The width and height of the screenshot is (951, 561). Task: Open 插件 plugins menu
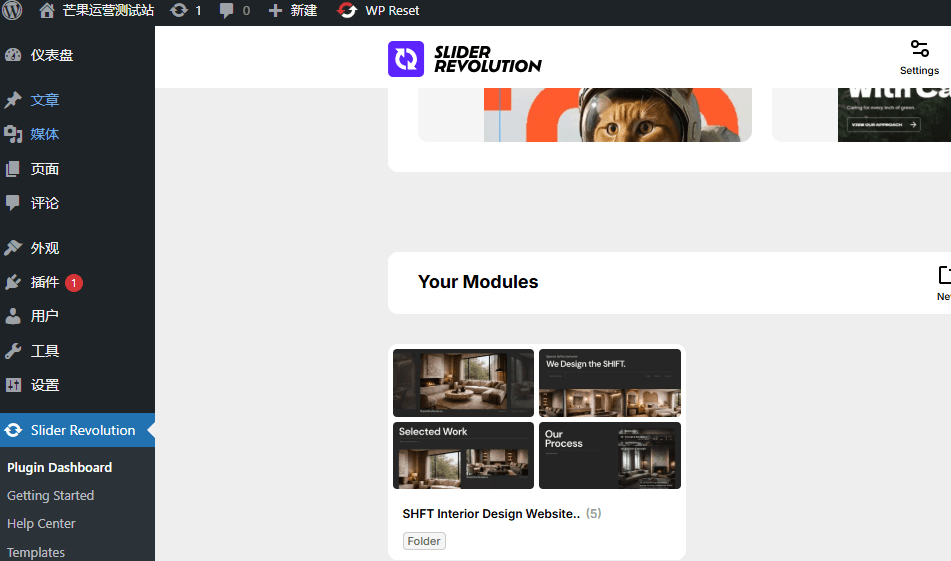click(45, 282)
